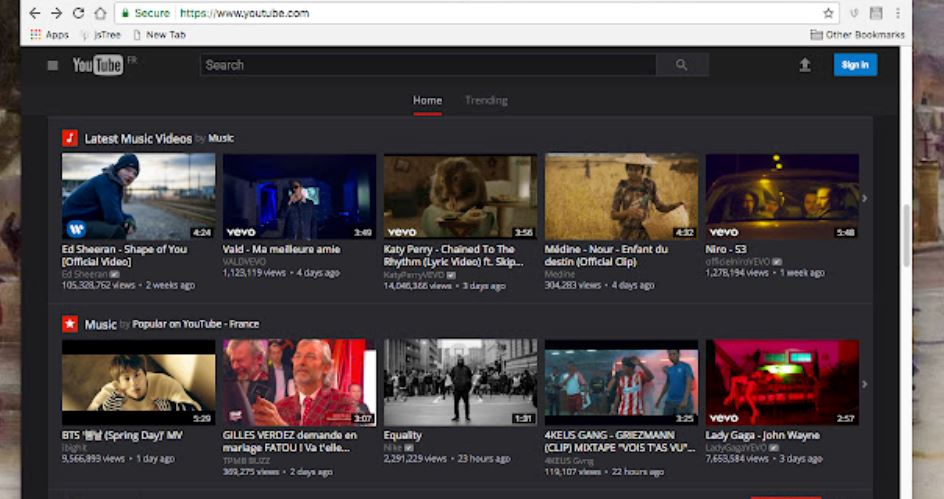Open the Apps bookmarks shortcut
944x499 pixels.
point(49,35)
